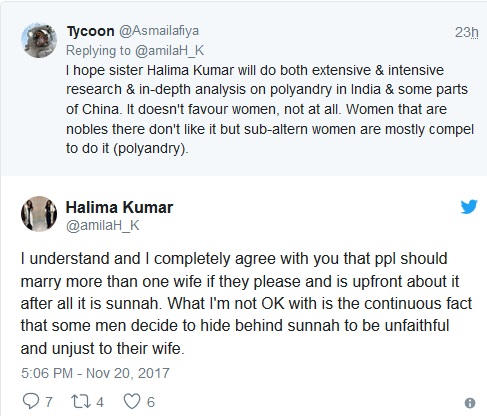Visit the @amilaH_K handle under Halima Kumar
Image resolution: width=487 pixels, height=416 pixels.
[x=103, y=226]
